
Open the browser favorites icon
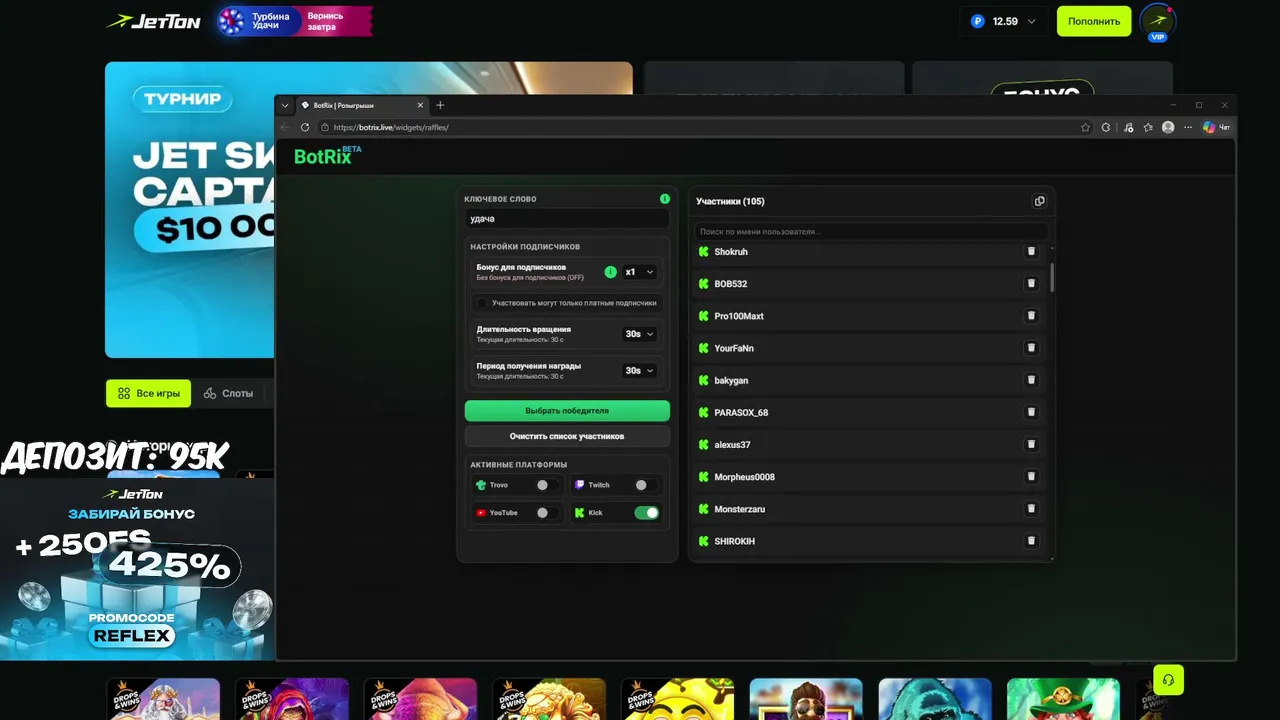click(1148, 127)
